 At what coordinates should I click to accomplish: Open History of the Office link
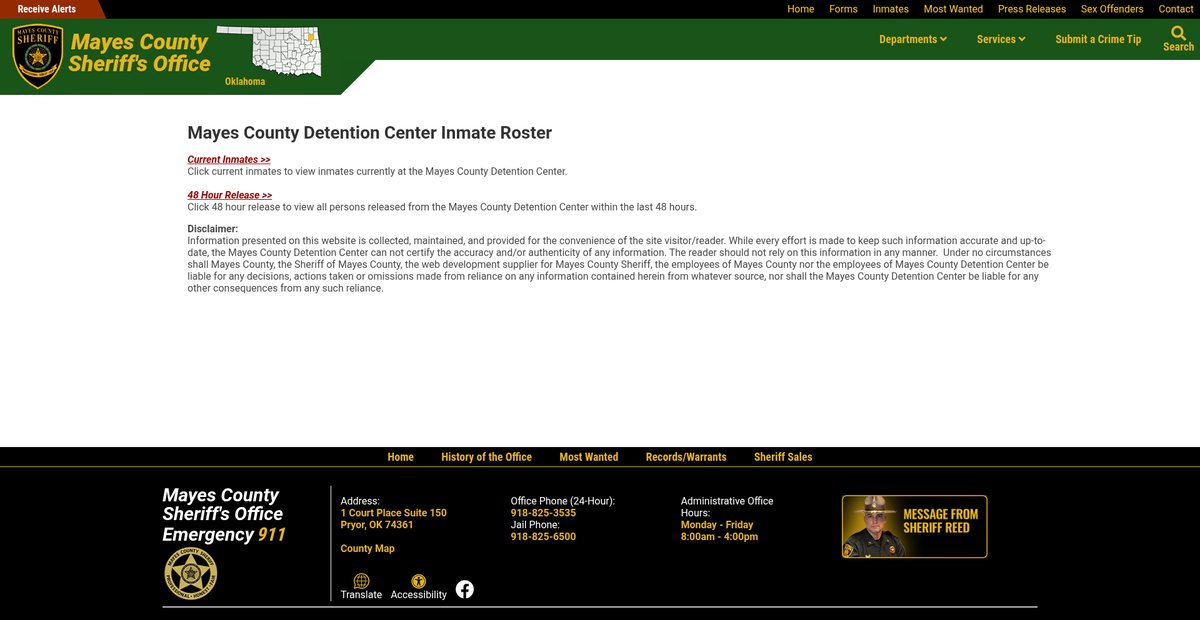(487, 457)
